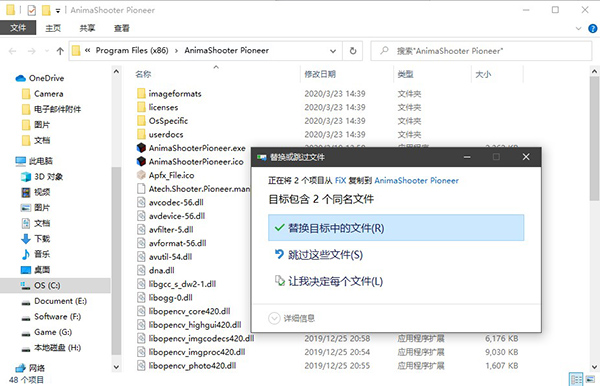The width and height of the screenshot is (600, 386).
Task: Select 本地磁盘 (H:) drive
Action: (x=51, y=348)
